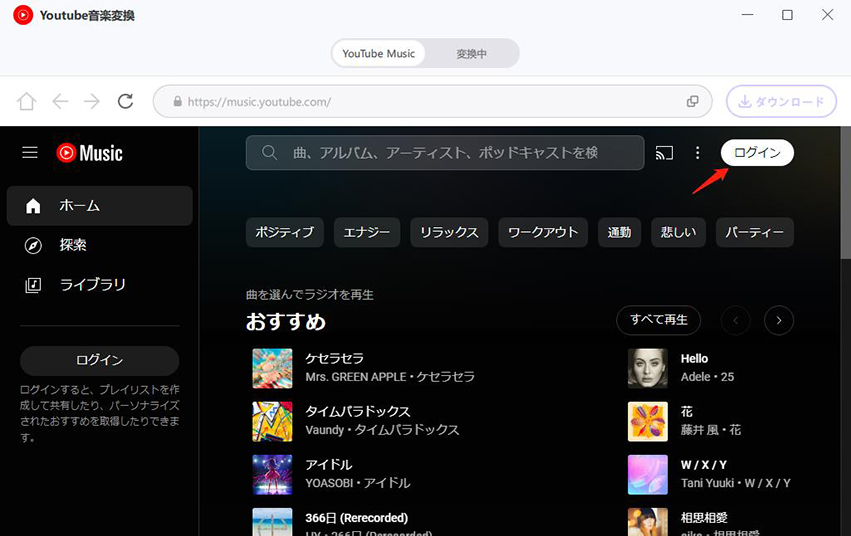The image size is (851, 536).
Task: Click the lock icon in the address bar
Action: pyautogui.click(x=177, y=101)
